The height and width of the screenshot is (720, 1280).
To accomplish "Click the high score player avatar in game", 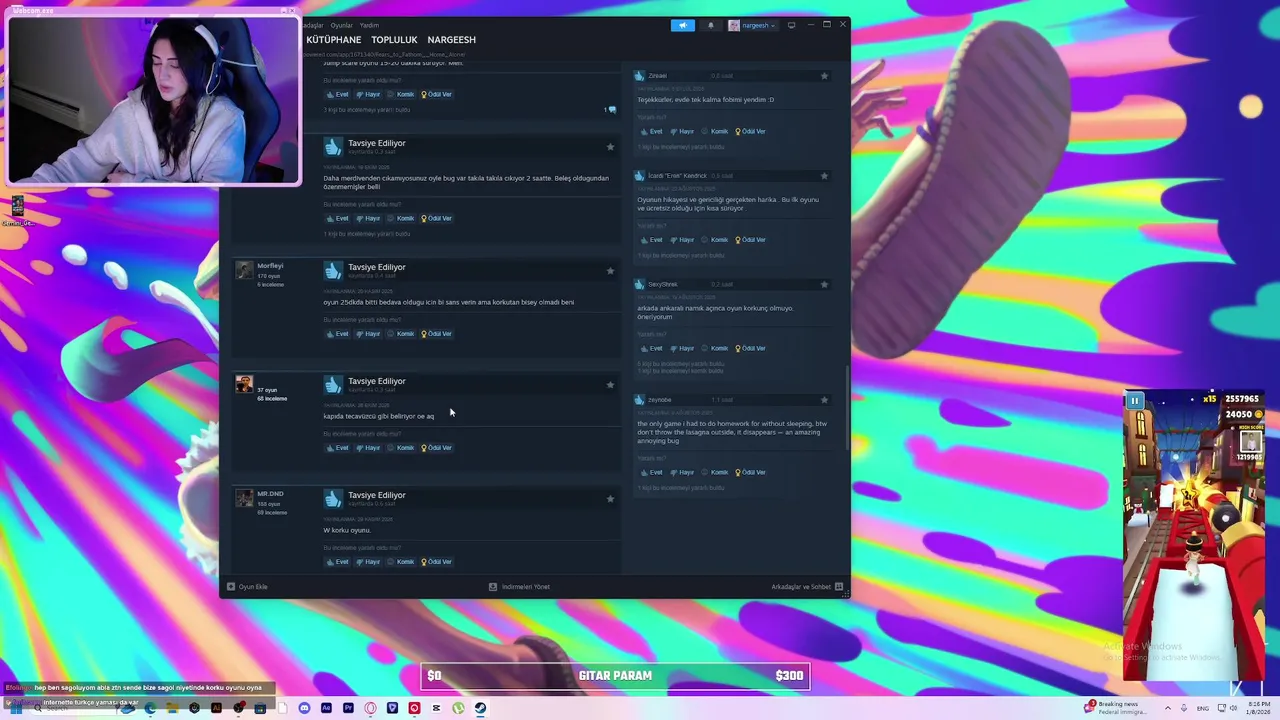I will coord(1250,440).
